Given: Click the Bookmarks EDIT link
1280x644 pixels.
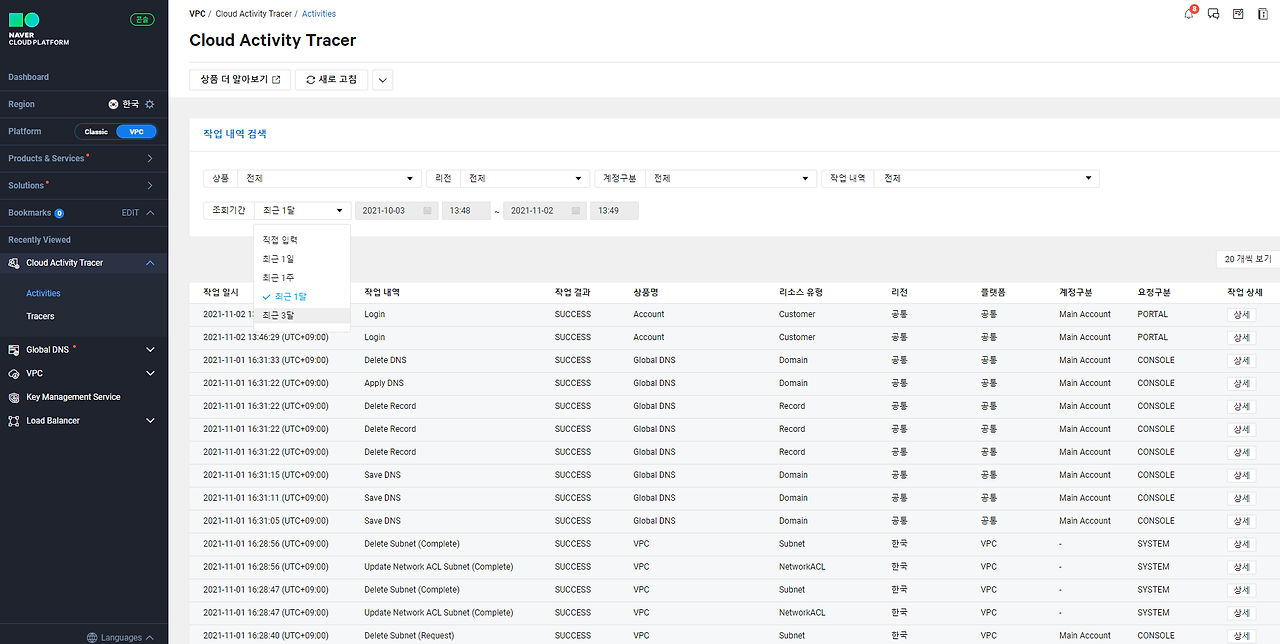Looking at the screenshot, I should [130, 213].
